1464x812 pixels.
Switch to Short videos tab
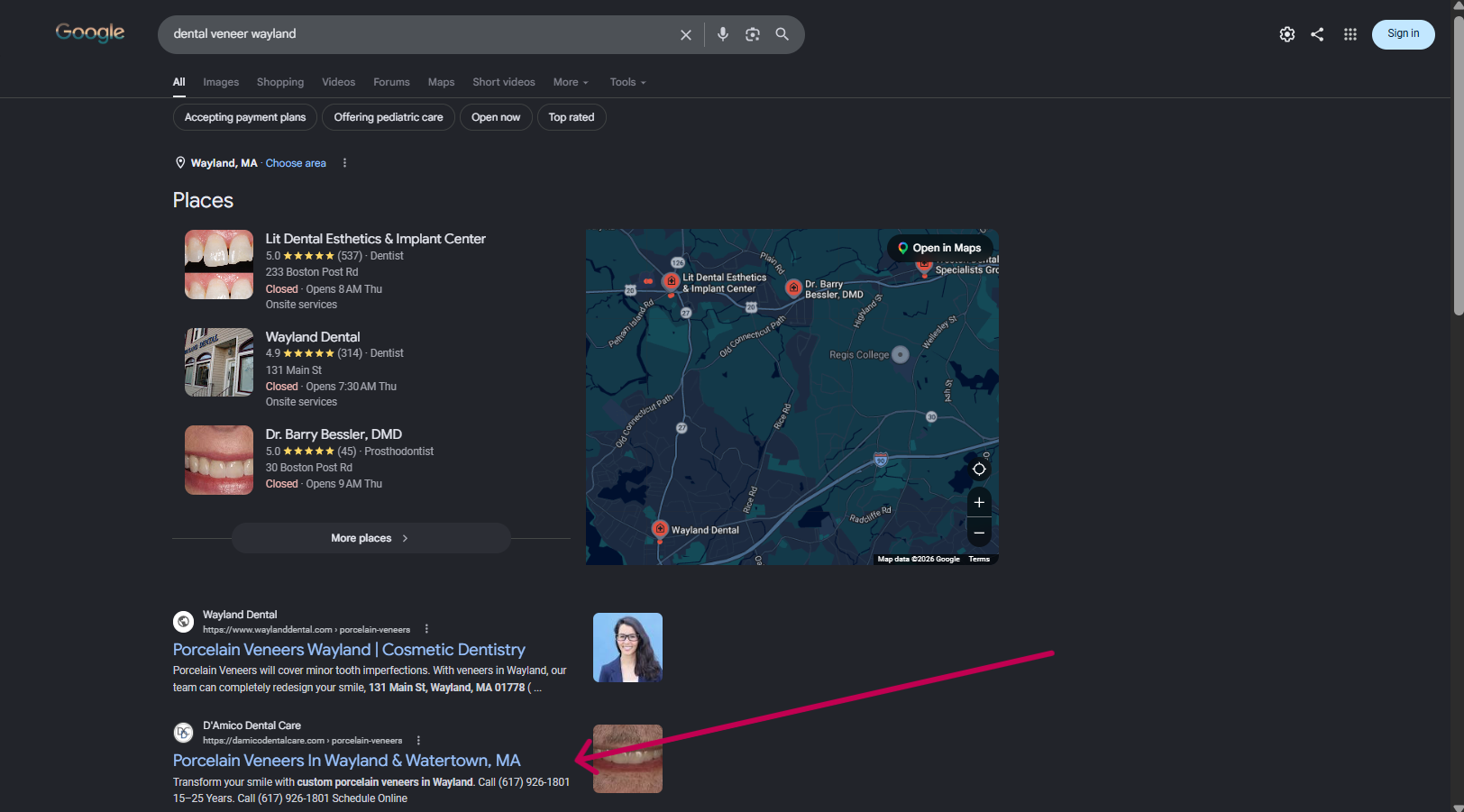[x=504, y=82]
